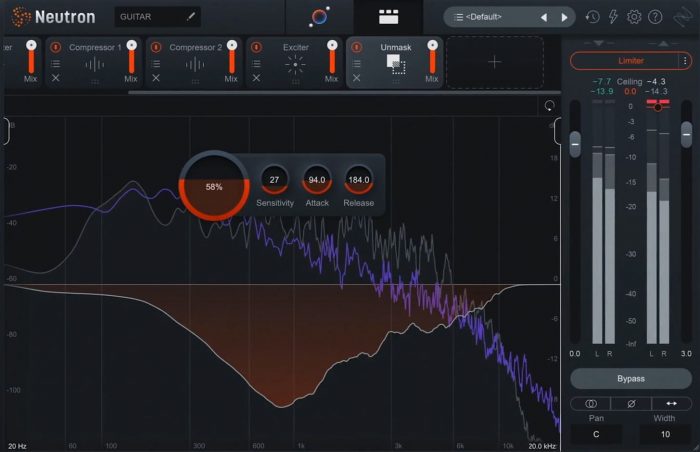The image size is (700, 452).
Task: Bypass the Unmask module power button
Action: coord(356,47)
